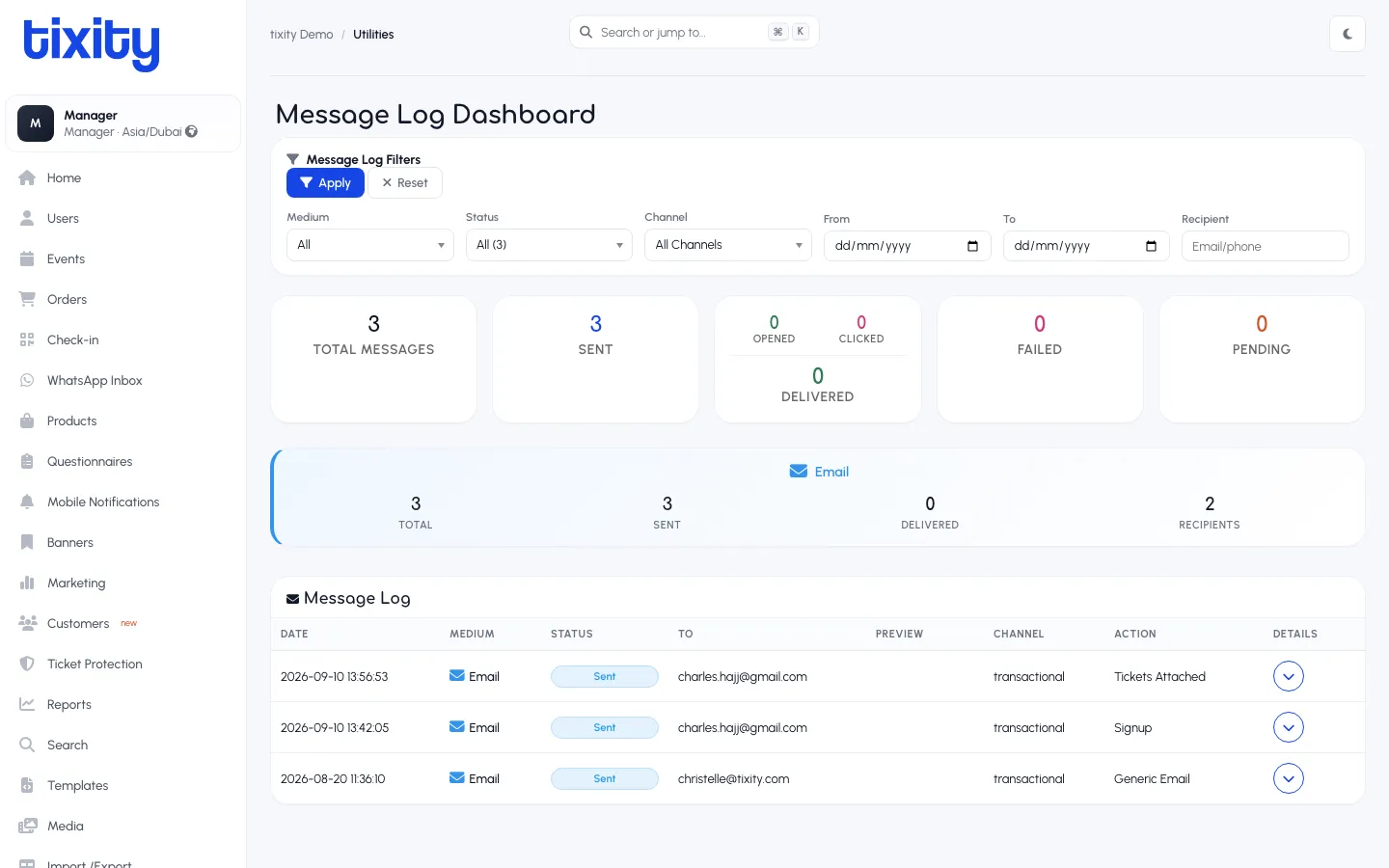Open the To date calendar picker
This screenshot has width=1389, height=868.
[1151, 246]
